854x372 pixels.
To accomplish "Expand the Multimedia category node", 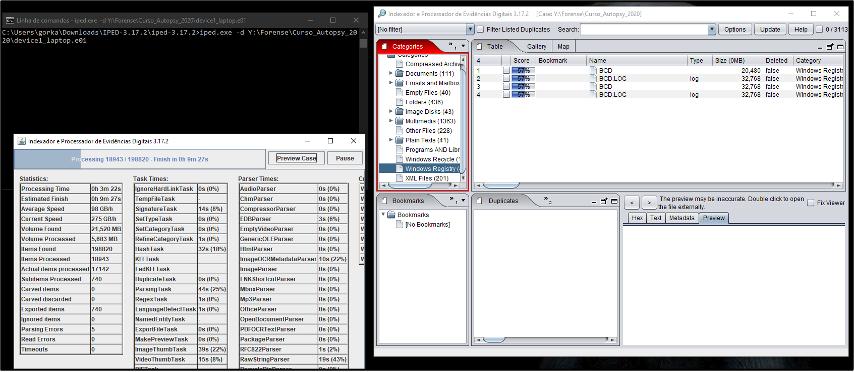I will pos(391,121).
